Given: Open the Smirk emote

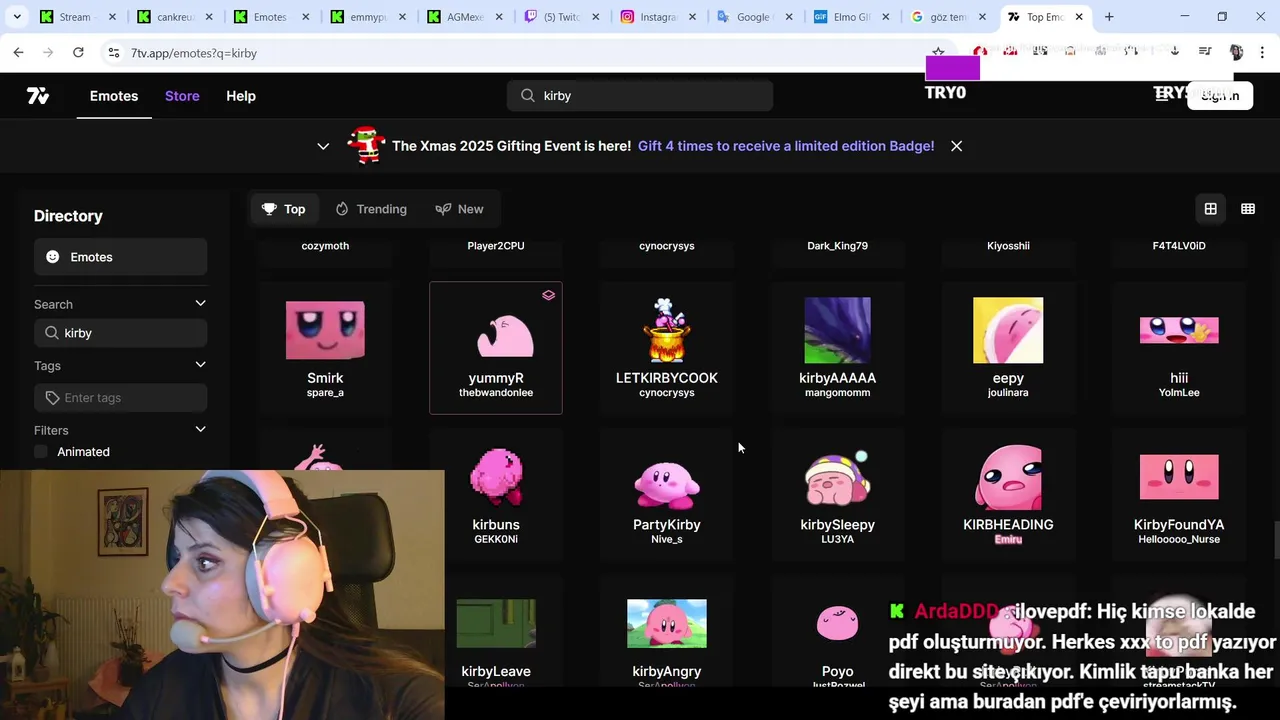Looking at the screenshot, I should tap(325, 347).
